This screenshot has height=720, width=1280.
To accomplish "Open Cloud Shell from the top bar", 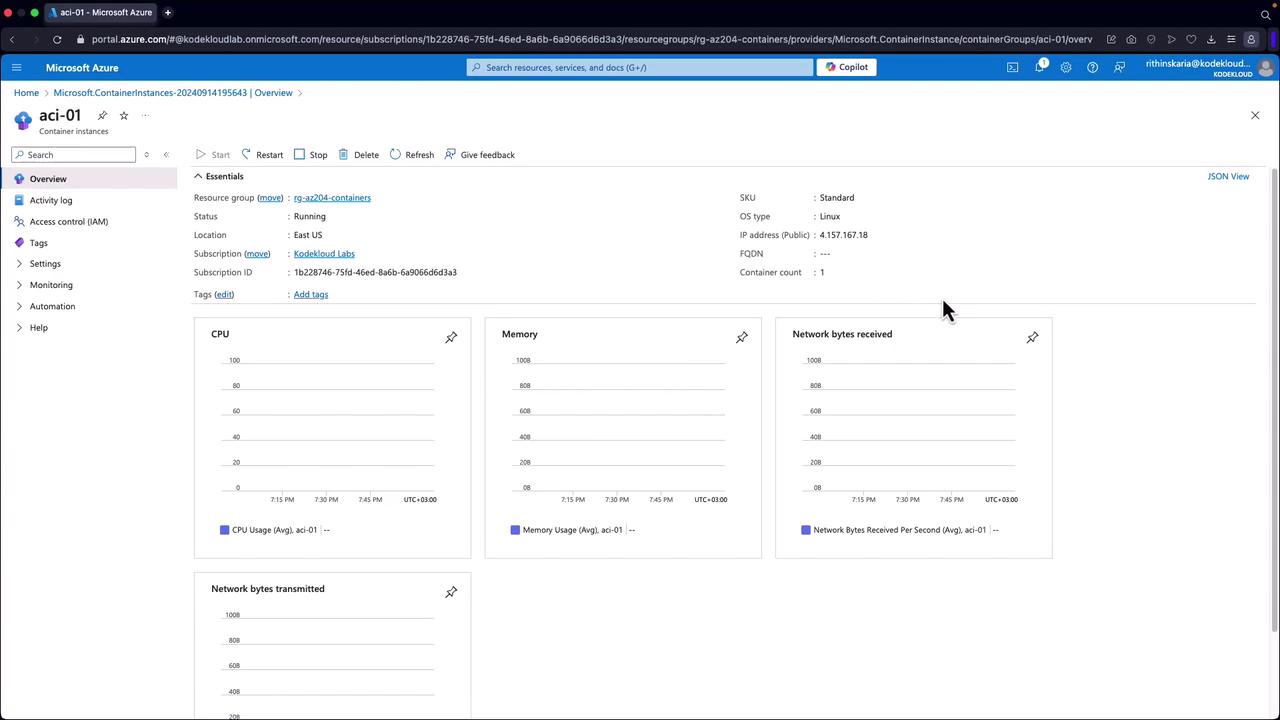I will tap(1012, 67).
